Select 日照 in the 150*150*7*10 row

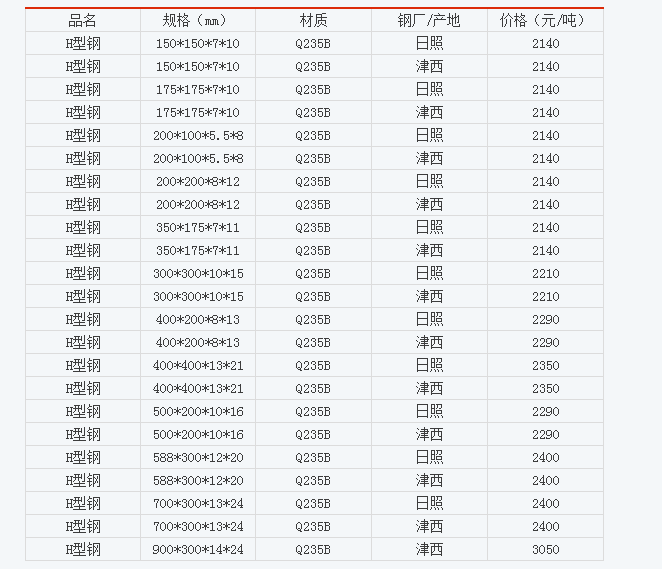(x=429, y=43)
